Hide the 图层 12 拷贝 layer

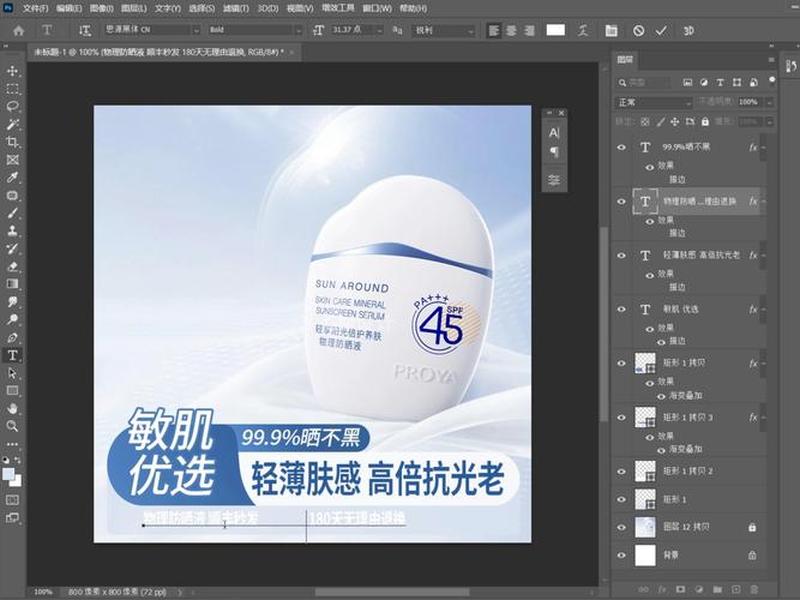click(x=621, y=527)
